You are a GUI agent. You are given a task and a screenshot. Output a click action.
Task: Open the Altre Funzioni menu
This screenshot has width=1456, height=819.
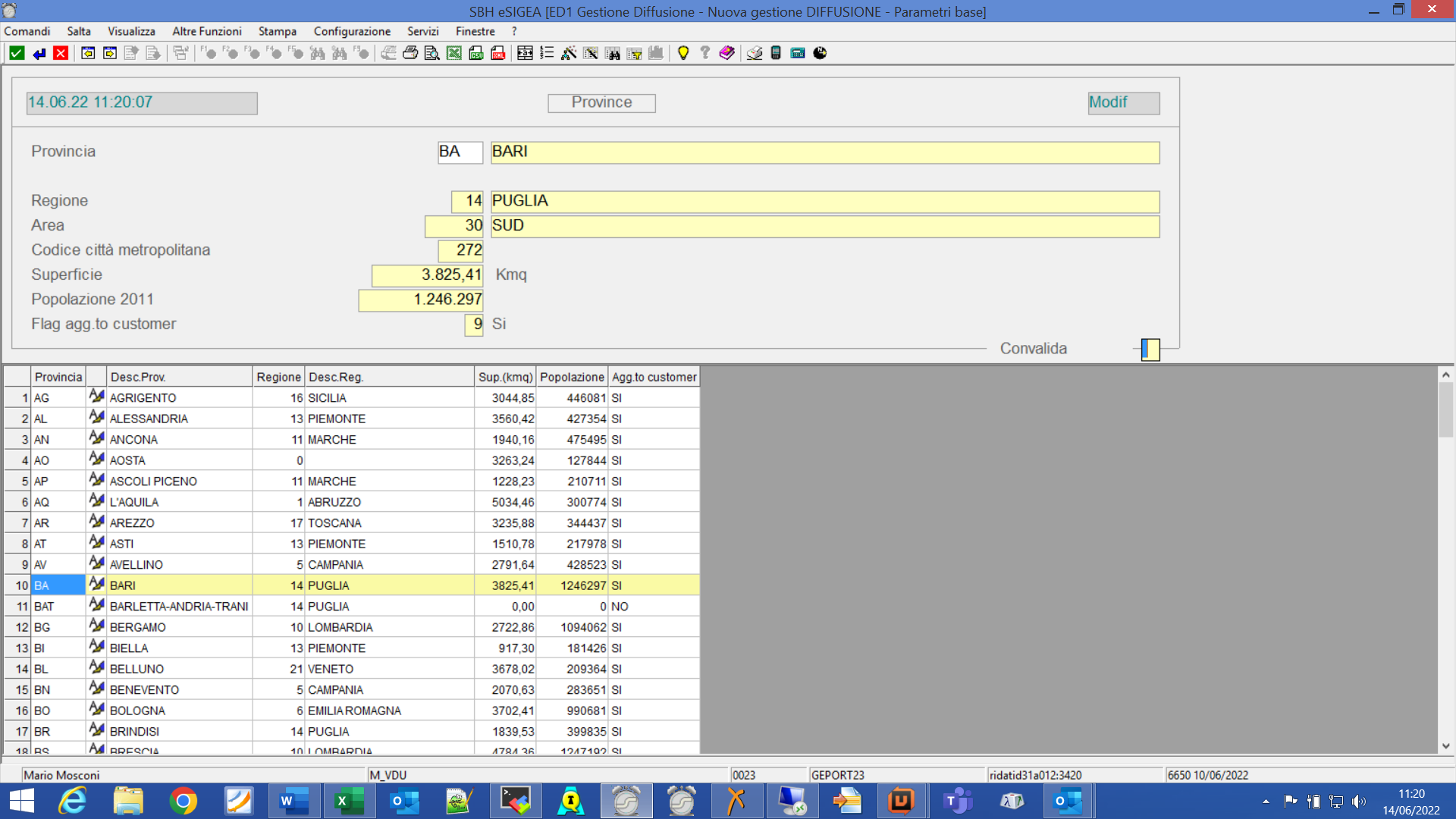point(206,31)
